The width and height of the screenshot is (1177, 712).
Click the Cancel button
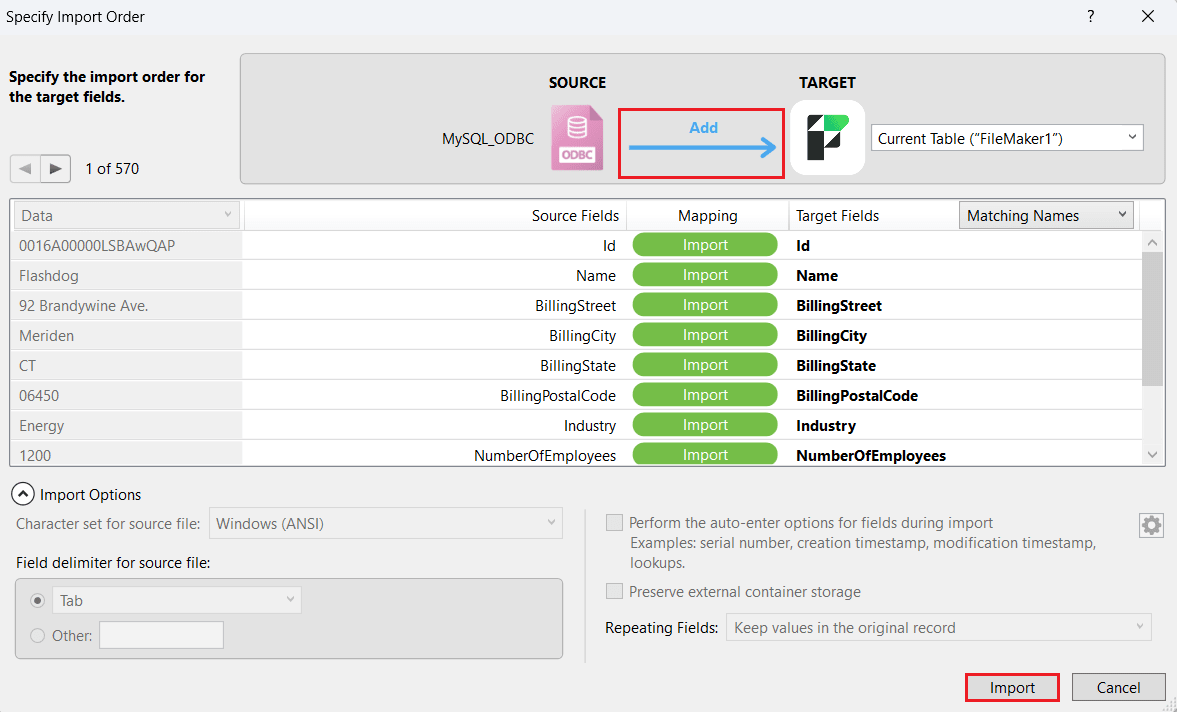click(1118, 687)
